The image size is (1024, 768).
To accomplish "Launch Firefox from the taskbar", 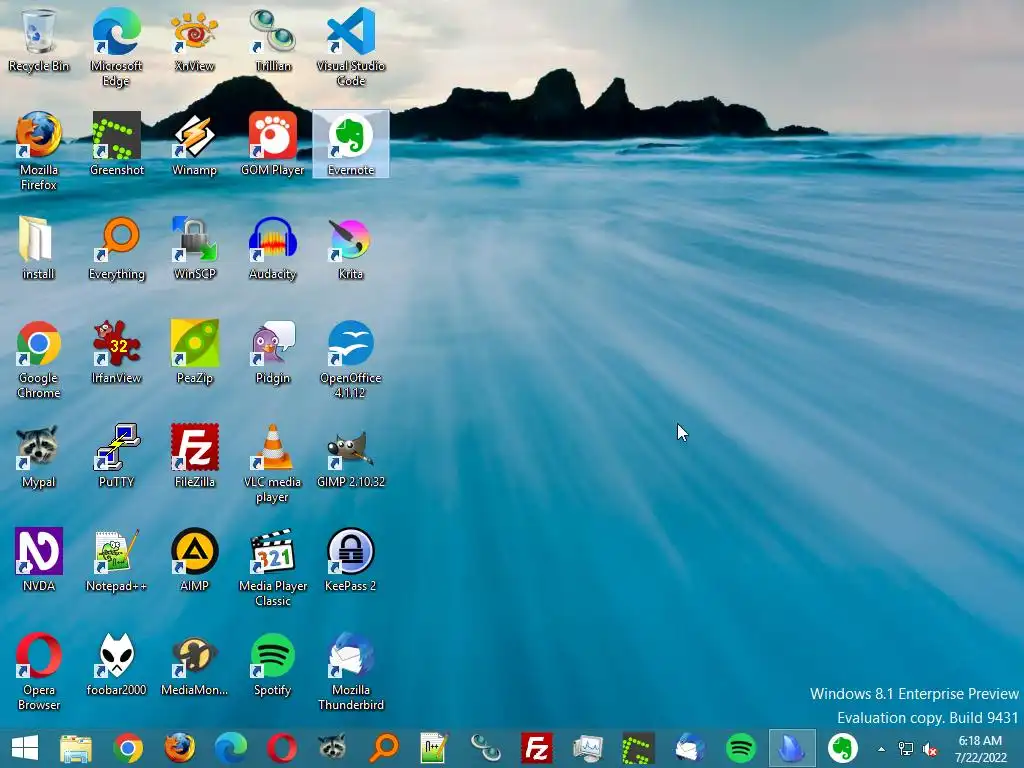I will pyautogui.click(x=180, y=748).
